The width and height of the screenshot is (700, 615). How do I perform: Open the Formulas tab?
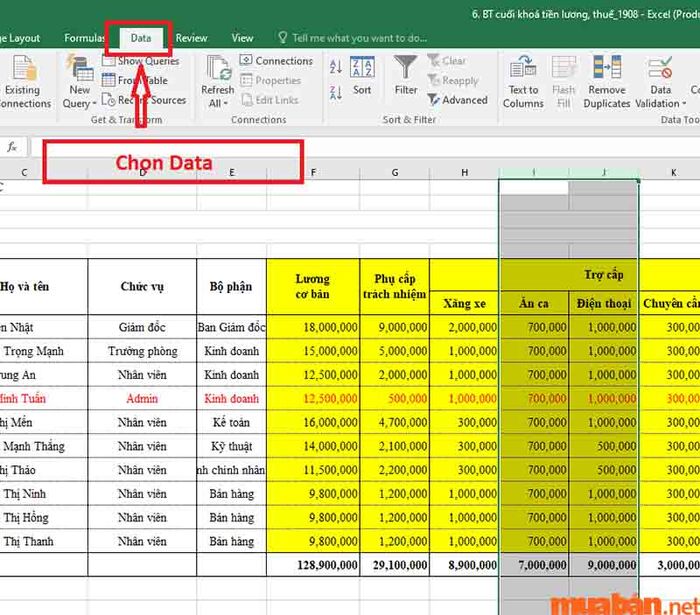pyautogui.click(x=84, y=38)
